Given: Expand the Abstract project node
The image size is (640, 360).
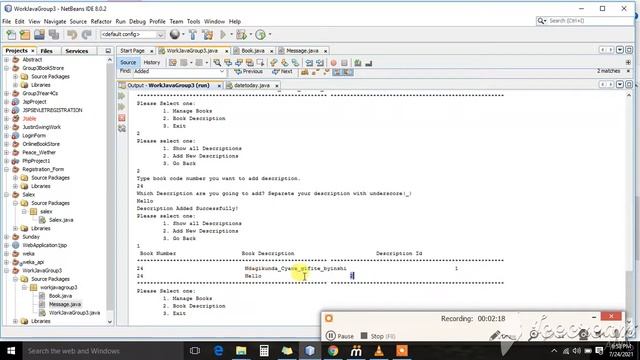Looking at the screenshot, I should 7,60.
